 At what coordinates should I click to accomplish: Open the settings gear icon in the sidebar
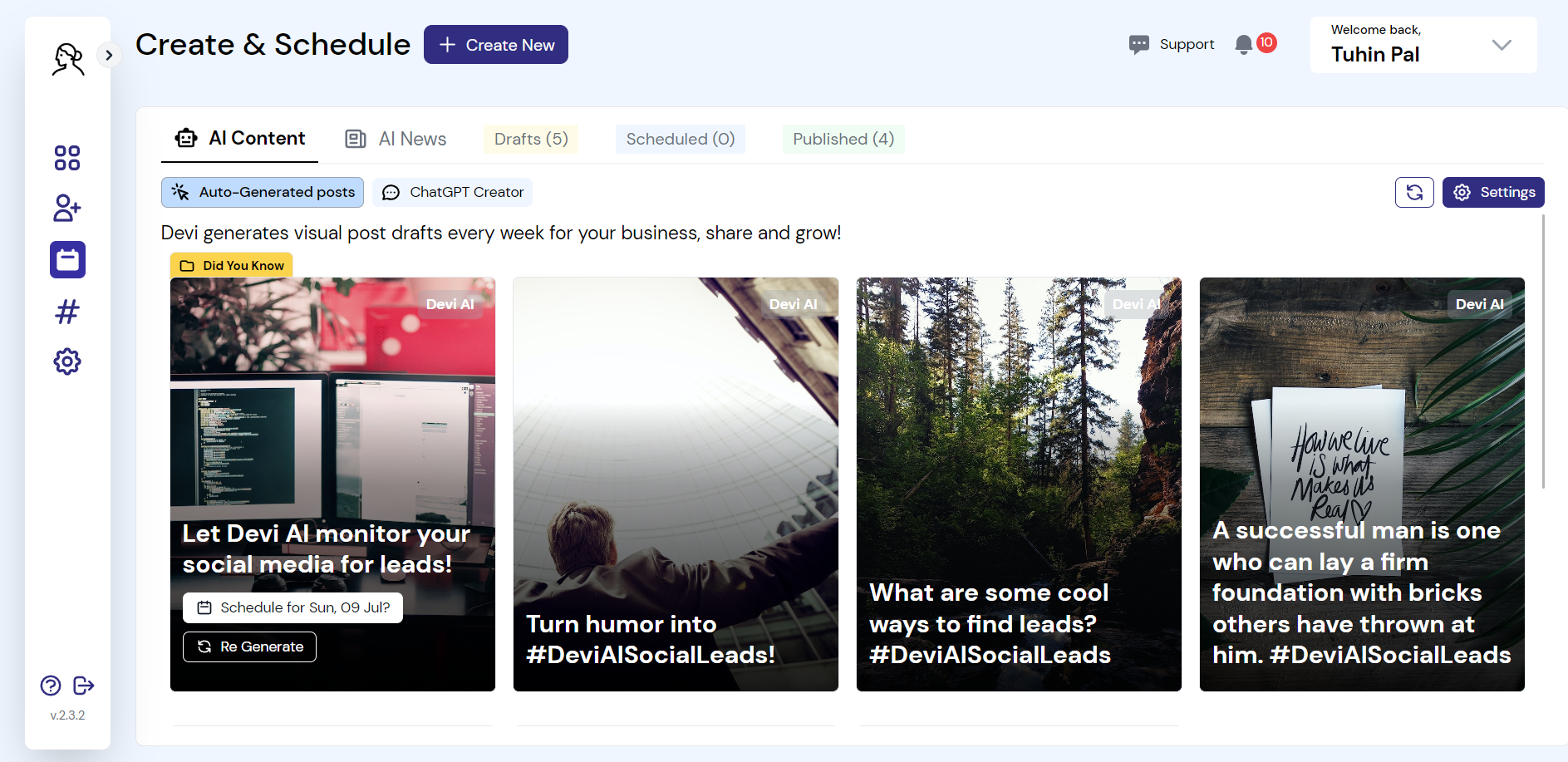click(67, 361)
